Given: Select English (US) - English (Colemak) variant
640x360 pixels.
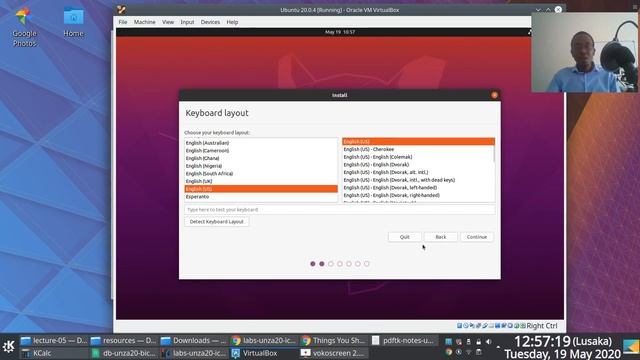Looking at the screenshot, I should click(418, 157).
